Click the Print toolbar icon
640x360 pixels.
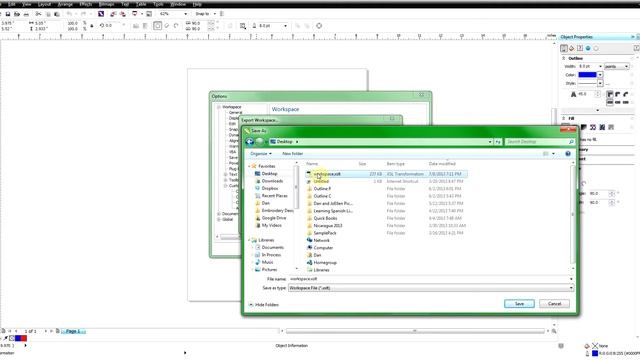coord(26,14)
